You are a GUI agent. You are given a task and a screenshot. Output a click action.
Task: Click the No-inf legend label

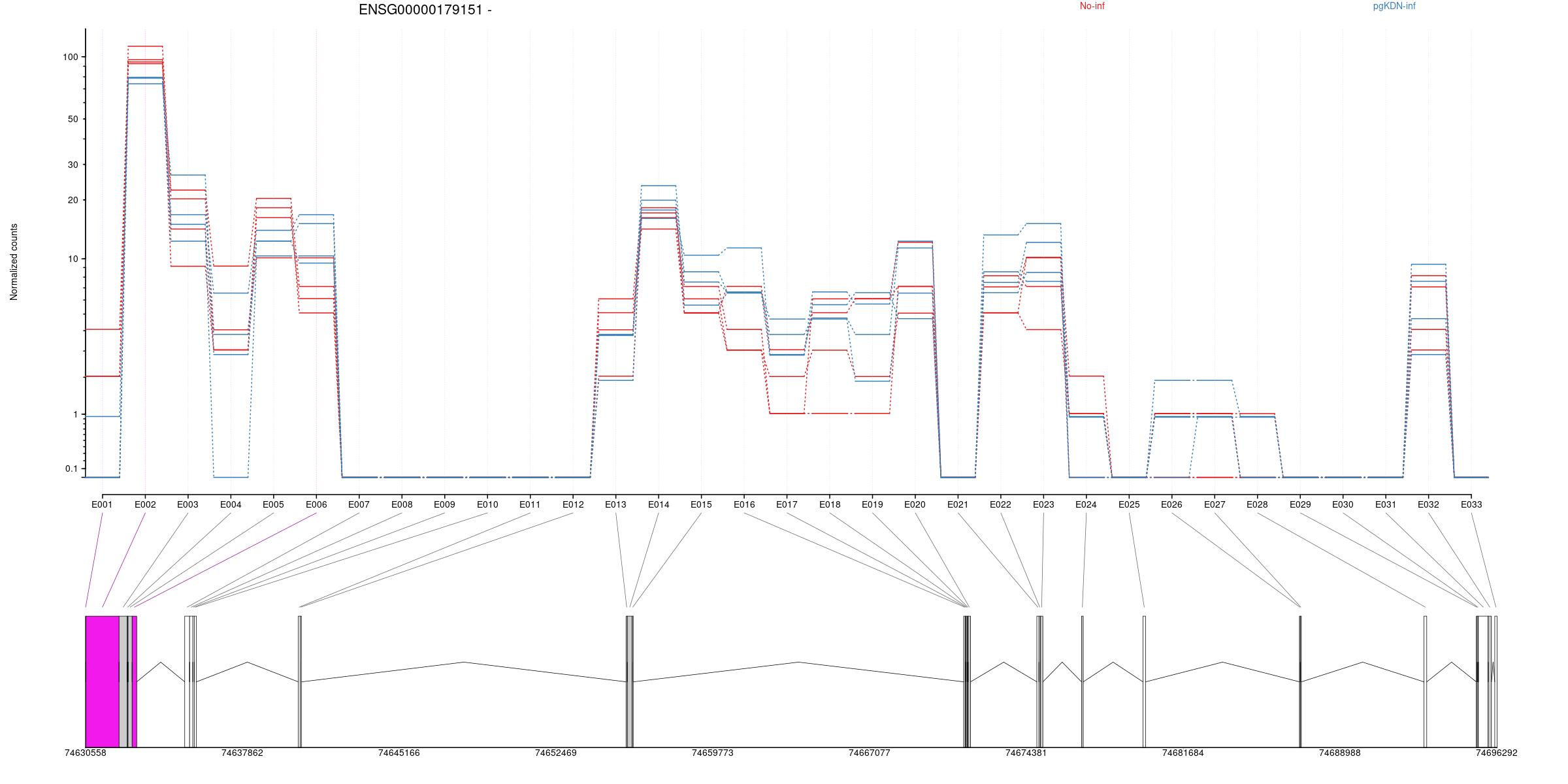tap(1092, 7)
